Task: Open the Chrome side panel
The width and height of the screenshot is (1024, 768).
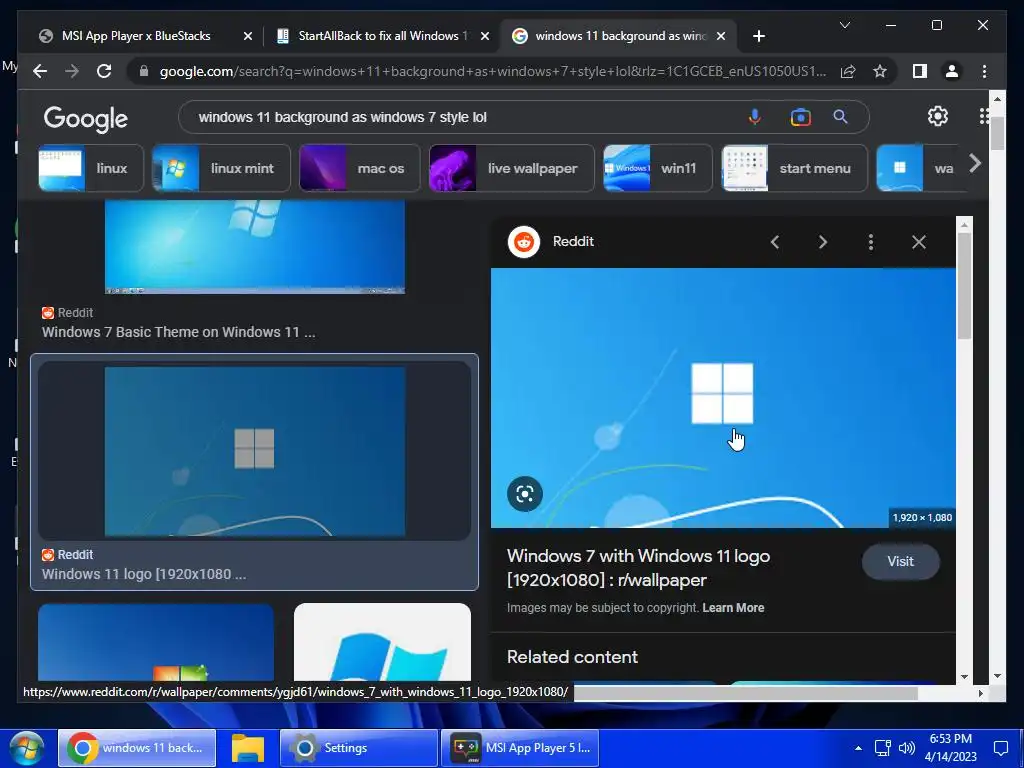Action: [920, 71]
